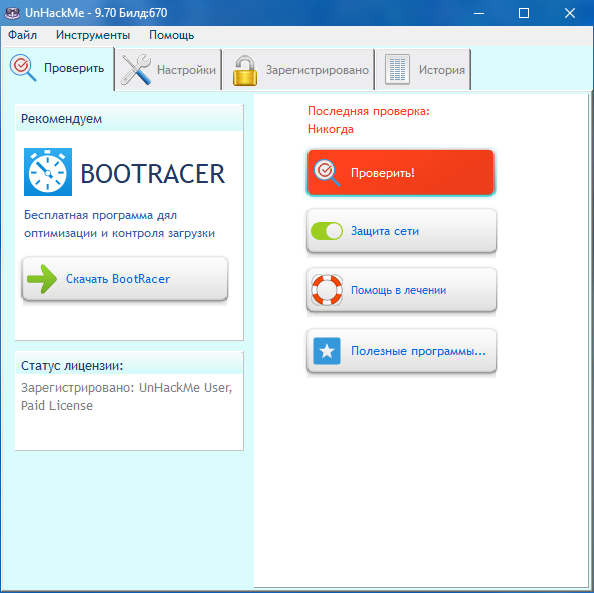Click the lifebuoy help icon

(327, 290)
